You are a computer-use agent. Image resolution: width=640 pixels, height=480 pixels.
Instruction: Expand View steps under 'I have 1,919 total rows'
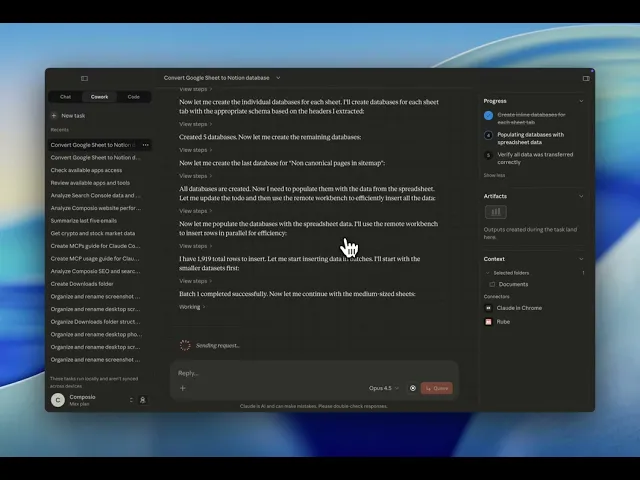[196, 281]
